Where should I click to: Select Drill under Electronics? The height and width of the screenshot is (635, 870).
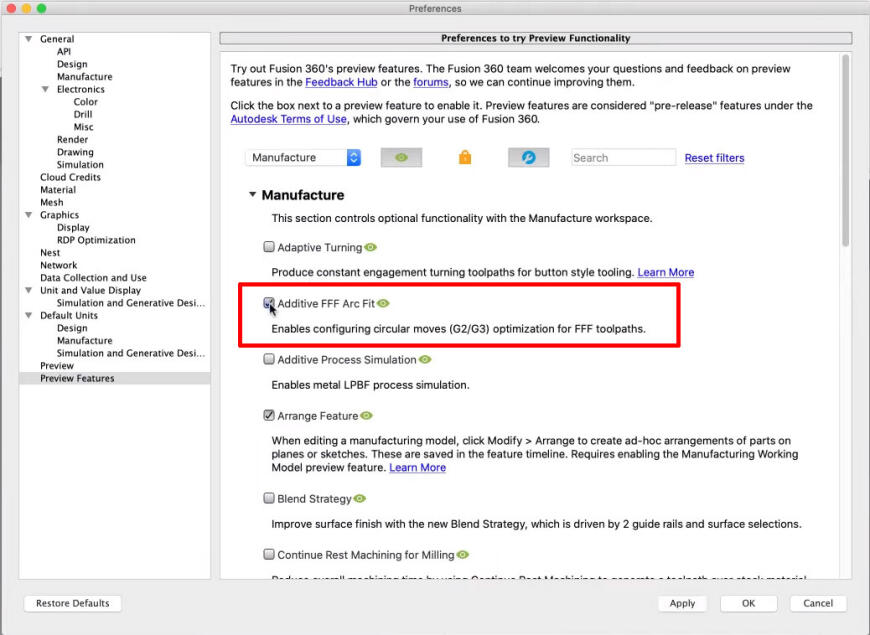click(x=83, y=114)
